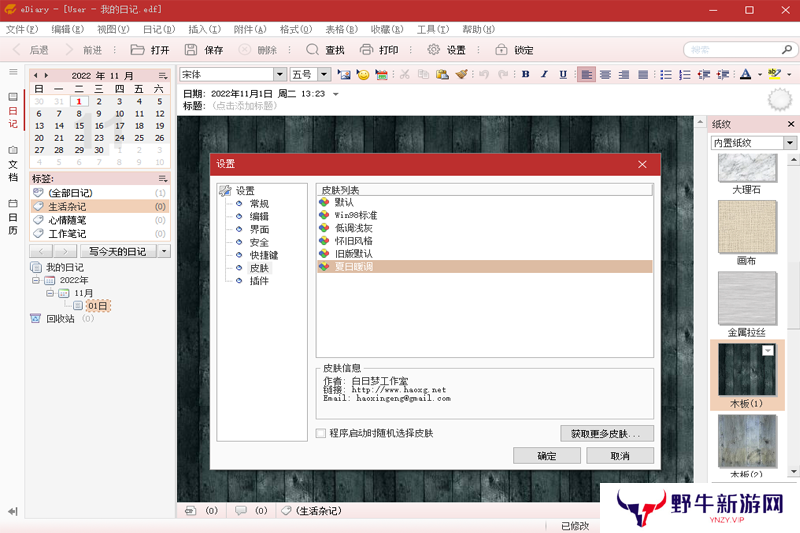Open the font name dropdown

280,74
